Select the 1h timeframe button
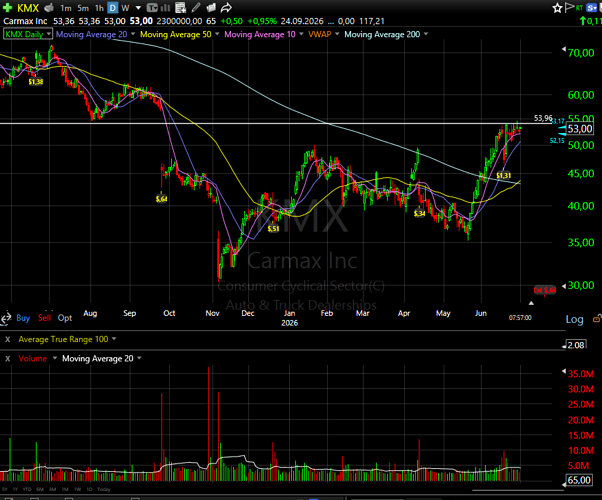 (99, 8)
